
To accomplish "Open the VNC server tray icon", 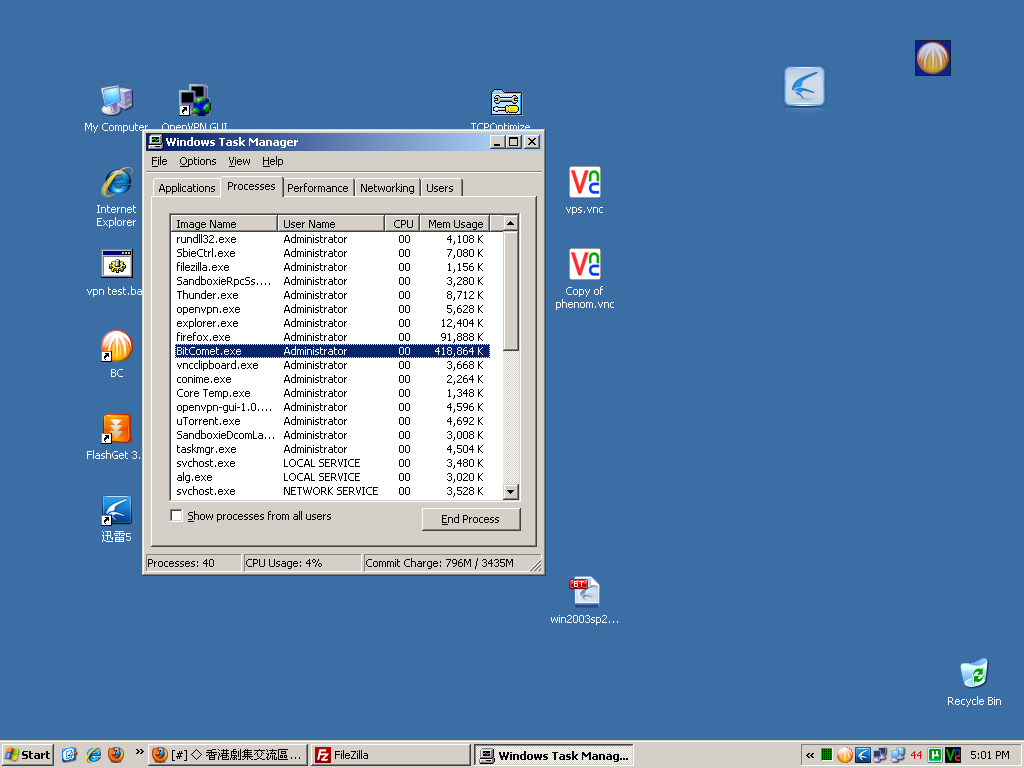I will pyautogui.click(x=952, y=755).
